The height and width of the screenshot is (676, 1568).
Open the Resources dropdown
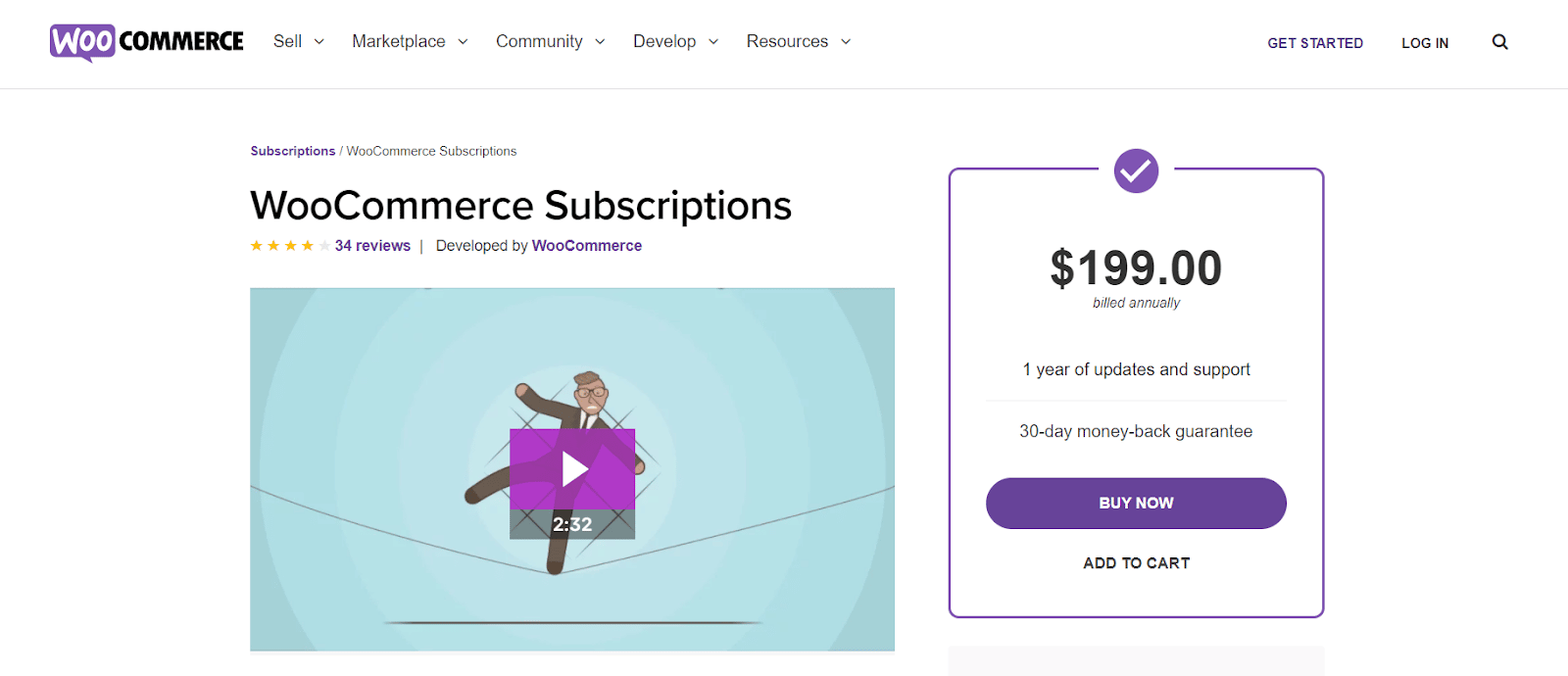[788, 41]
